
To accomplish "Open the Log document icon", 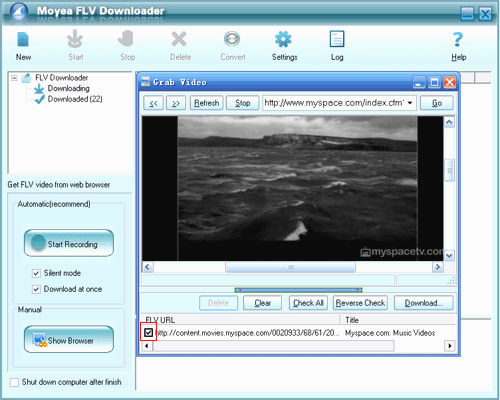I will 337,39.
